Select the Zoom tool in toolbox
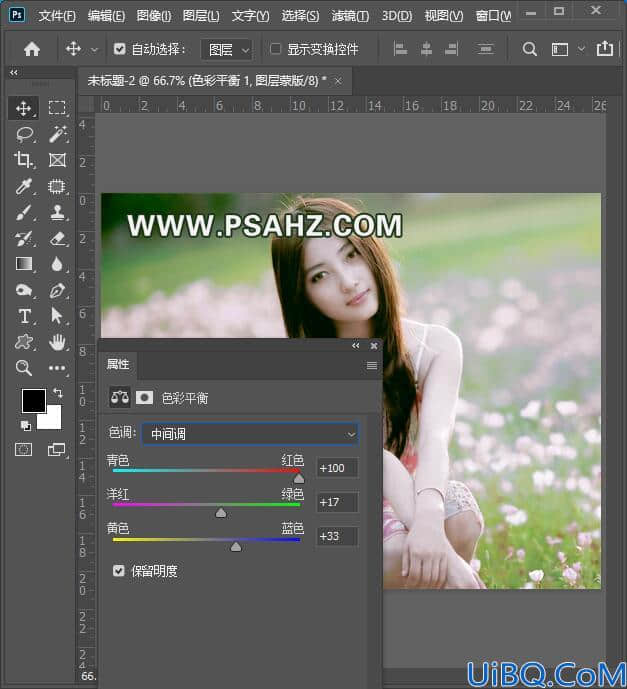Screen dimensions: 627x689 tap(23, 368)
